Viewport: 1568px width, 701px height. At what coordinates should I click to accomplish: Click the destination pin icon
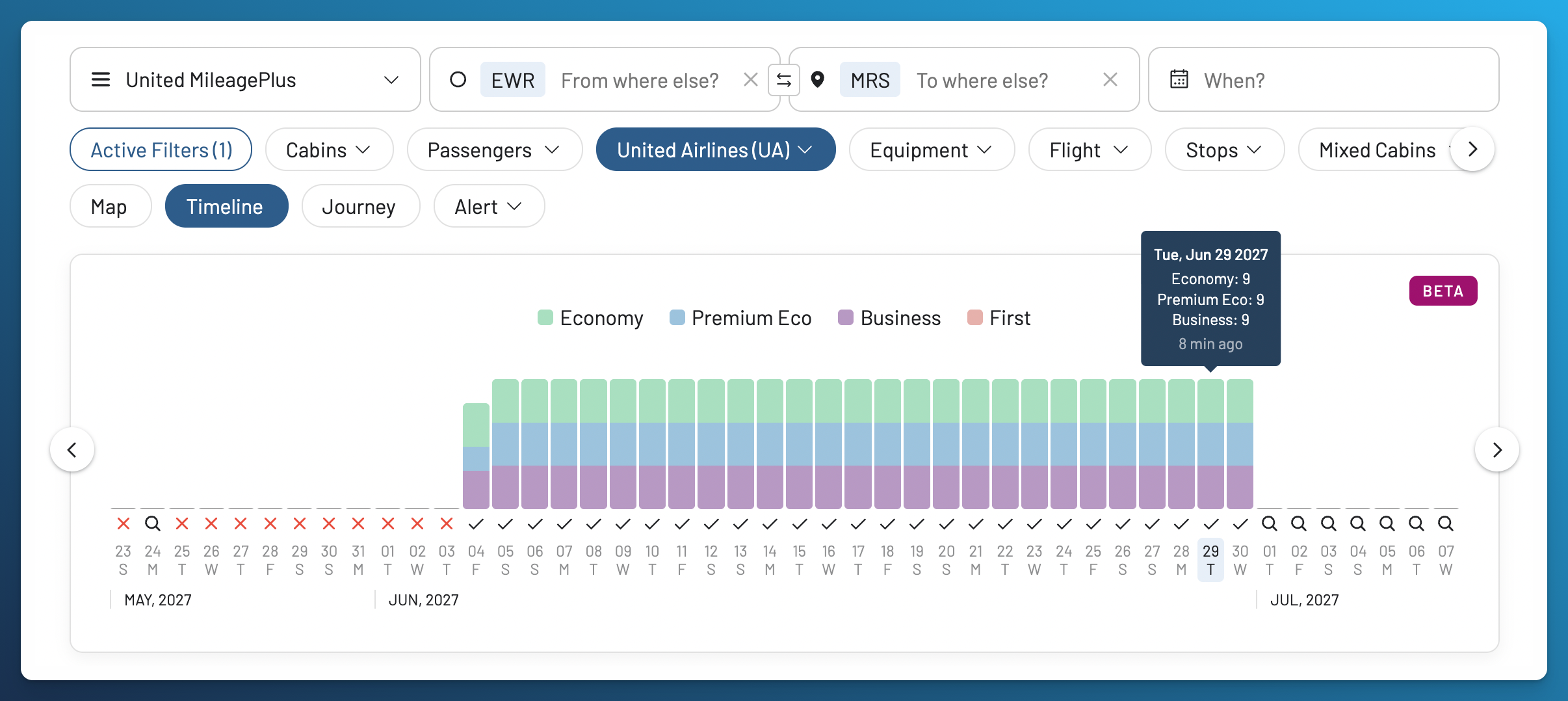(x=818, y=79)
